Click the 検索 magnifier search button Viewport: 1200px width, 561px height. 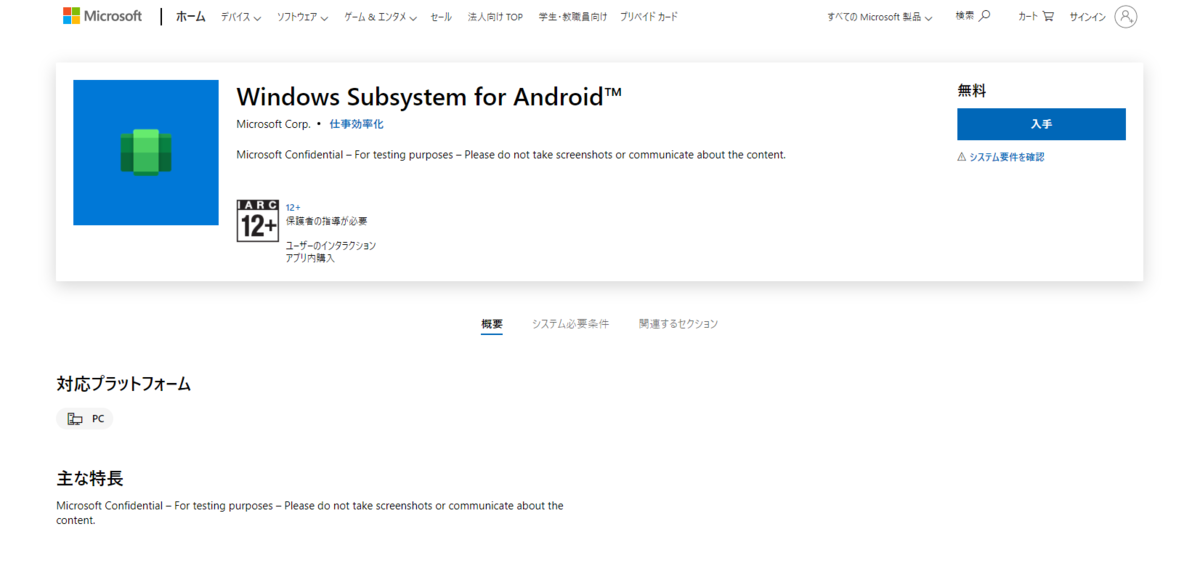pyautogui.click(x=972, y=16)
